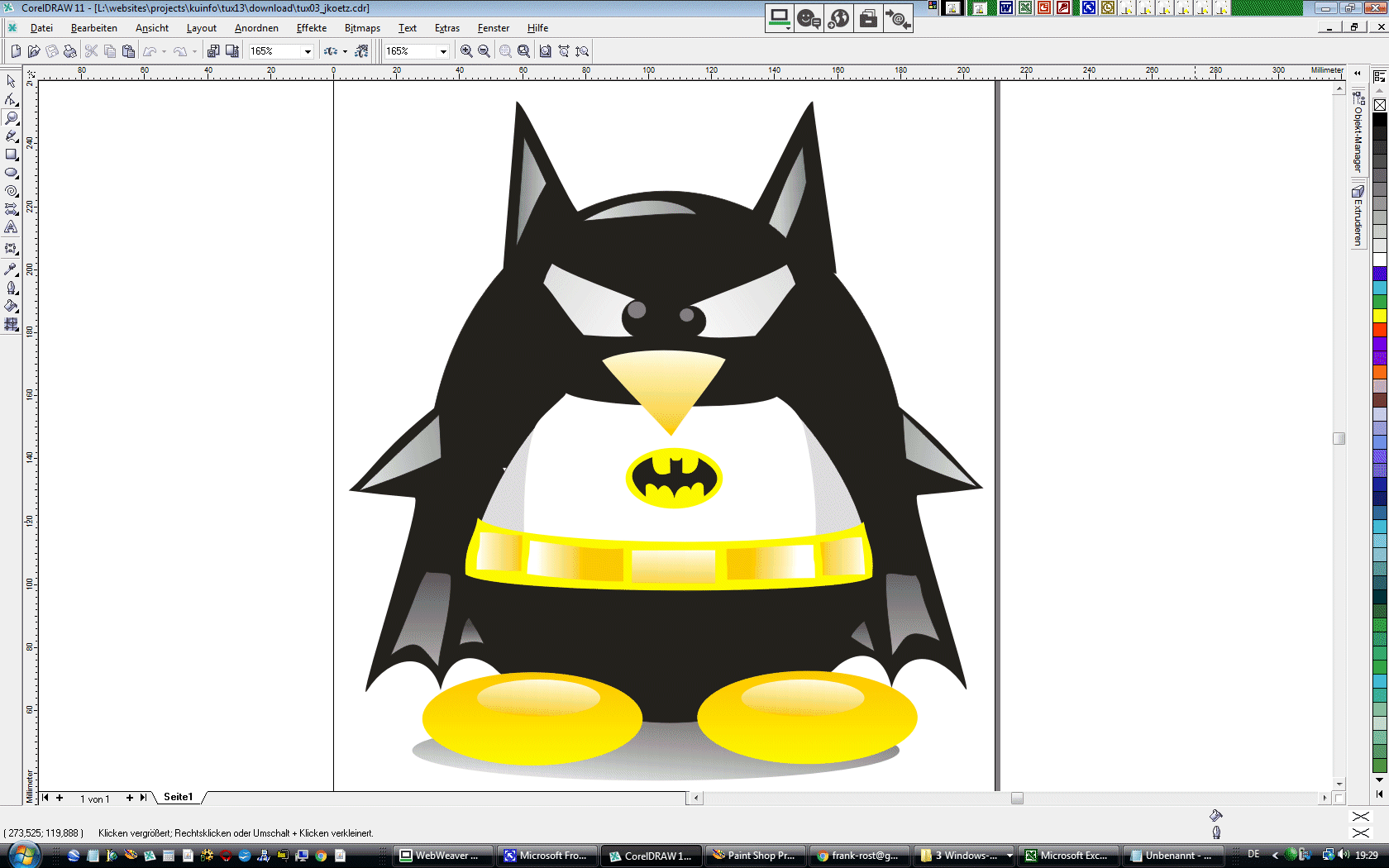Switch to WebWeaver taskbar button
1389x868 pixels.
coord(443,856)
